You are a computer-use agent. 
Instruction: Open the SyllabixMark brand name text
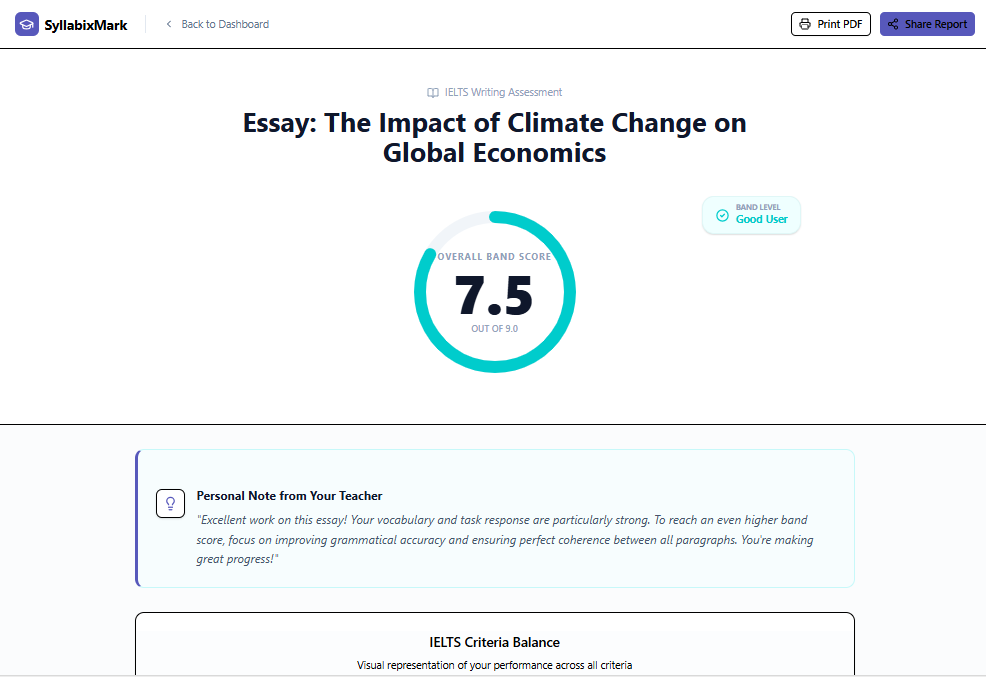(x=86, y=25)
